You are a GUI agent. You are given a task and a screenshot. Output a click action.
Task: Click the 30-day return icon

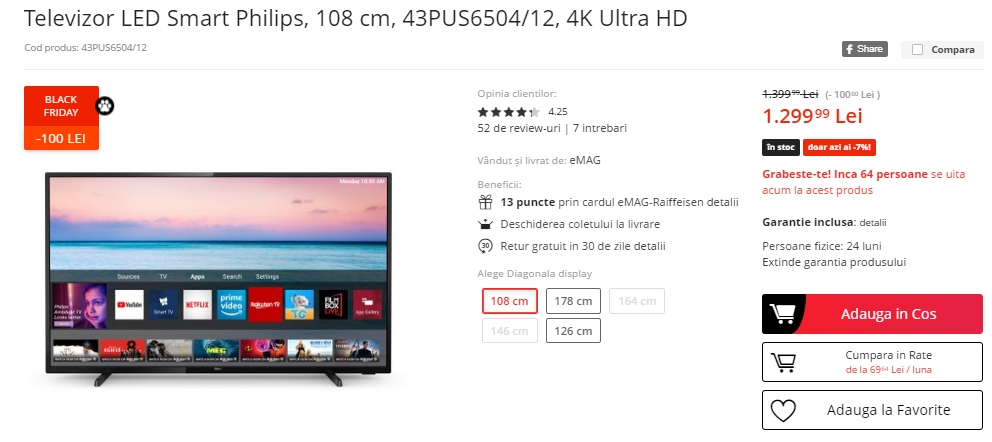(x=485, y=246)
